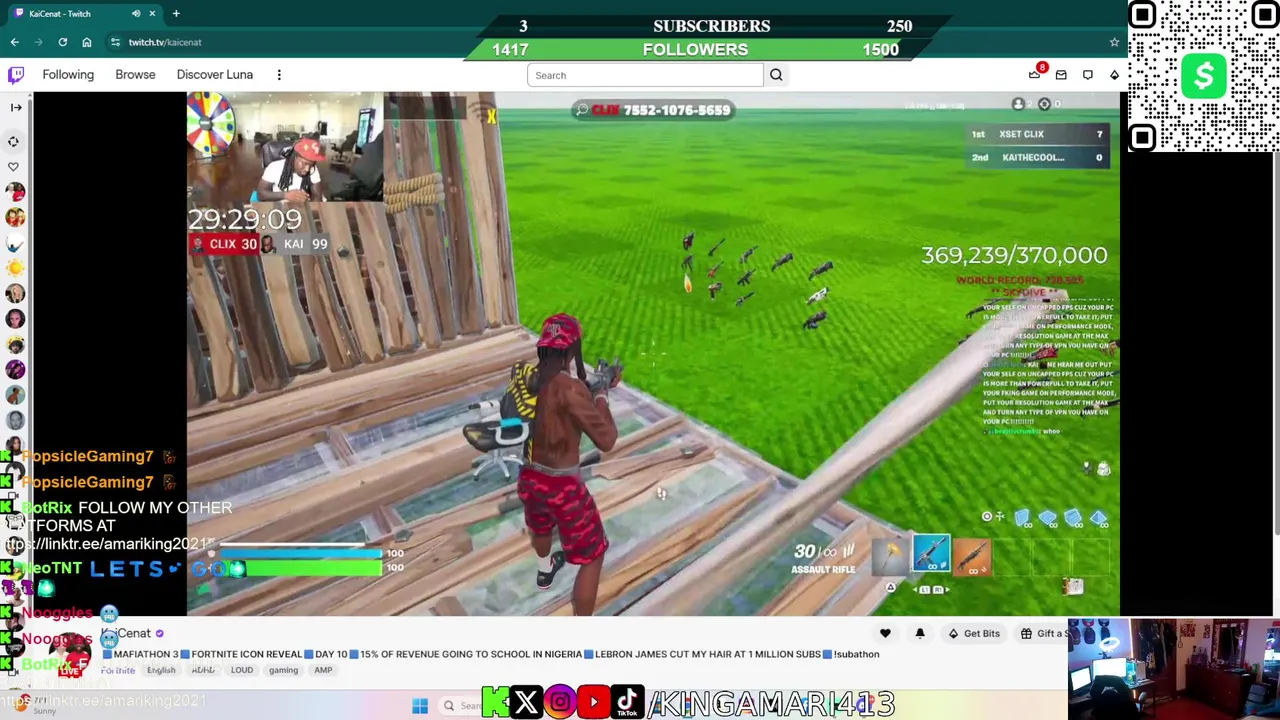Click the webcam picture-in-picture thumbnail
Screen dimensions: 1280x720
(1173, 669)
